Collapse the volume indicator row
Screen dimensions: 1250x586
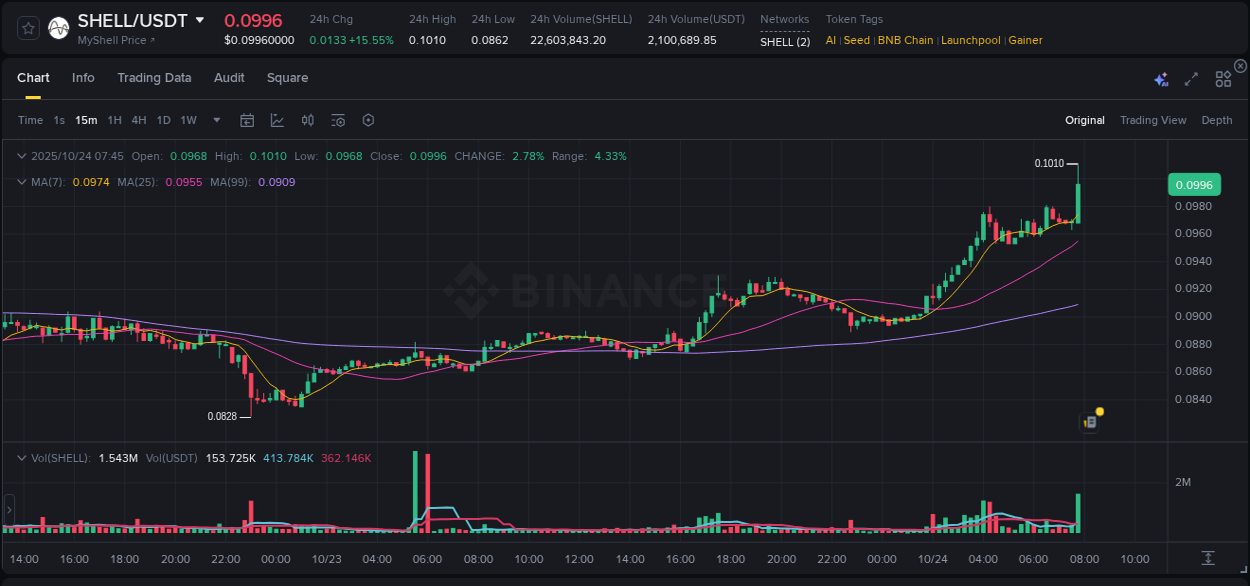[22, 457]
